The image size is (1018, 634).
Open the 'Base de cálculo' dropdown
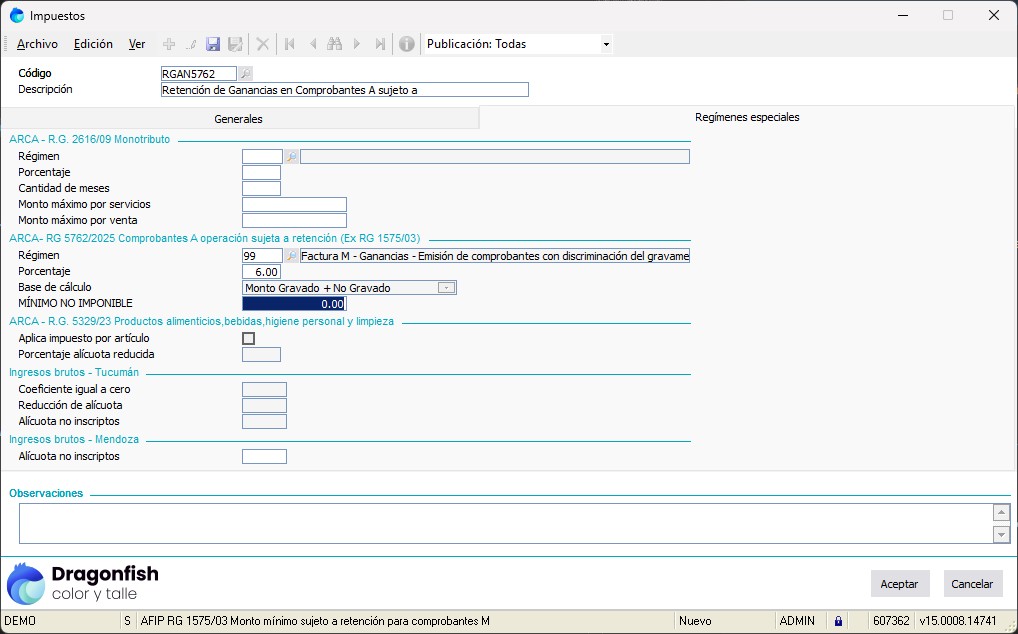tap(447, 288)
